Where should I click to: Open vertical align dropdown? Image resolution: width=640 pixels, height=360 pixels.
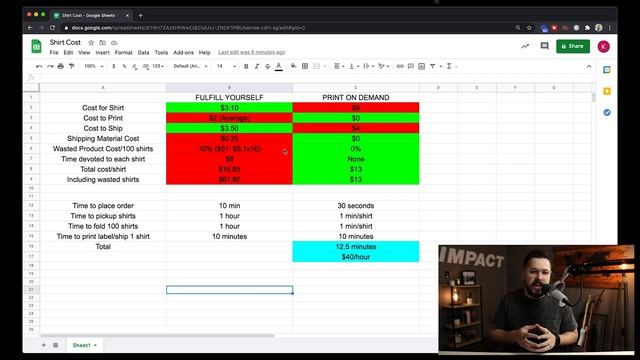coord(353,66)
